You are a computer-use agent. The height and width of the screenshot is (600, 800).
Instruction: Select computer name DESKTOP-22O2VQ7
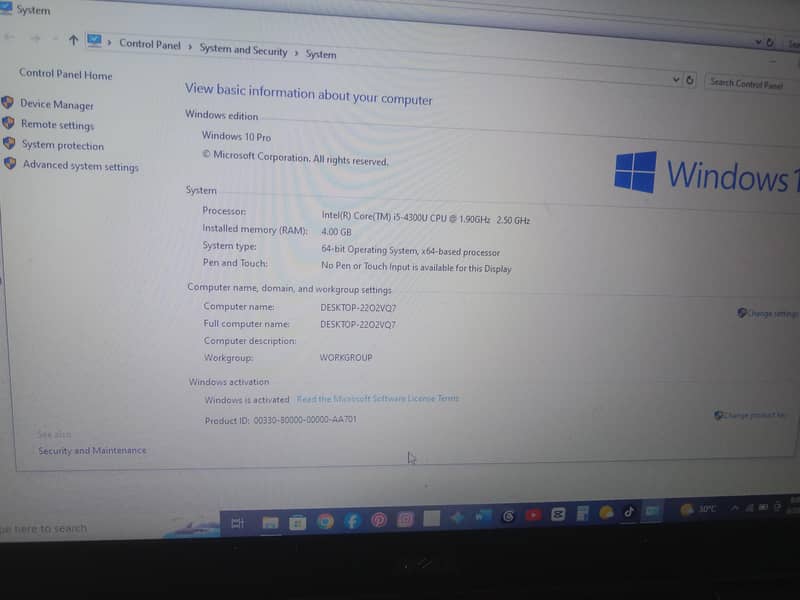[x=358, y=308]
